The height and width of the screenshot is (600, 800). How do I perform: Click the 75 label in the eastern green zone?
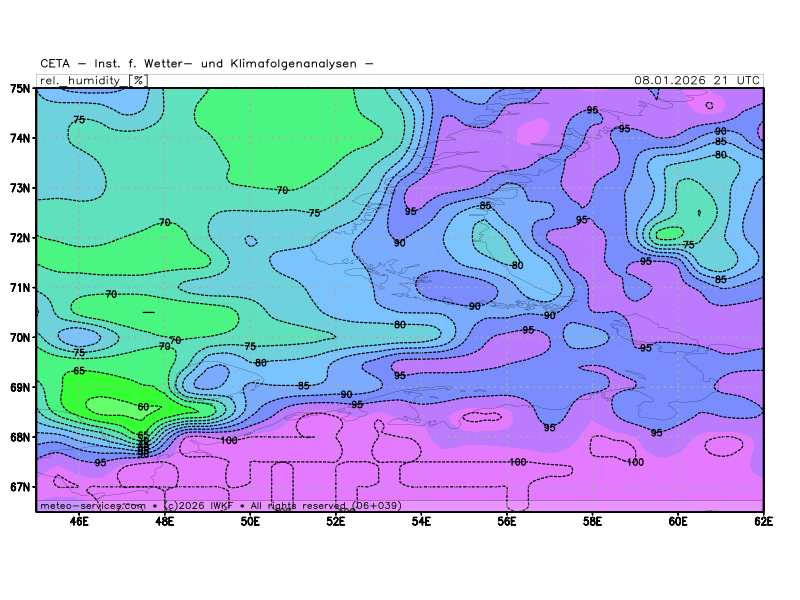(688, 244)
